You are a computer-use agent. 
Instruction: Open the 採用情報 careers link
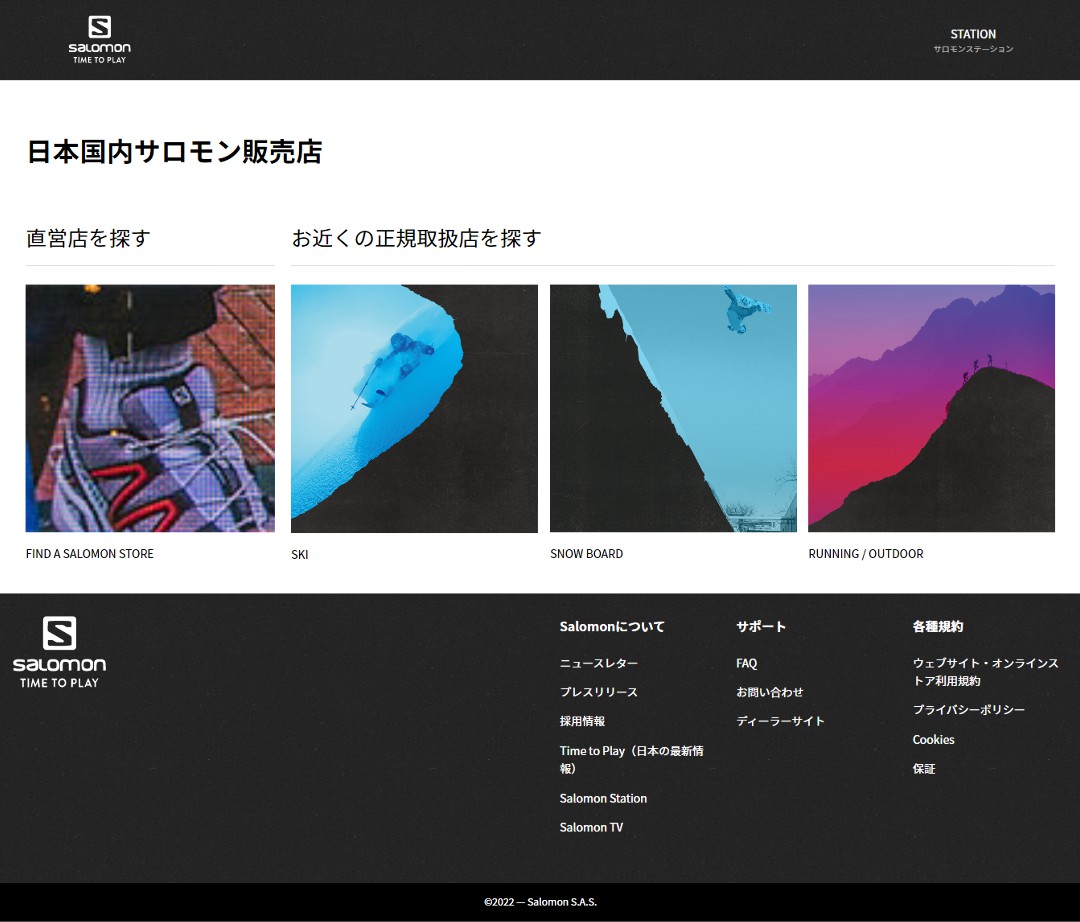582,721
